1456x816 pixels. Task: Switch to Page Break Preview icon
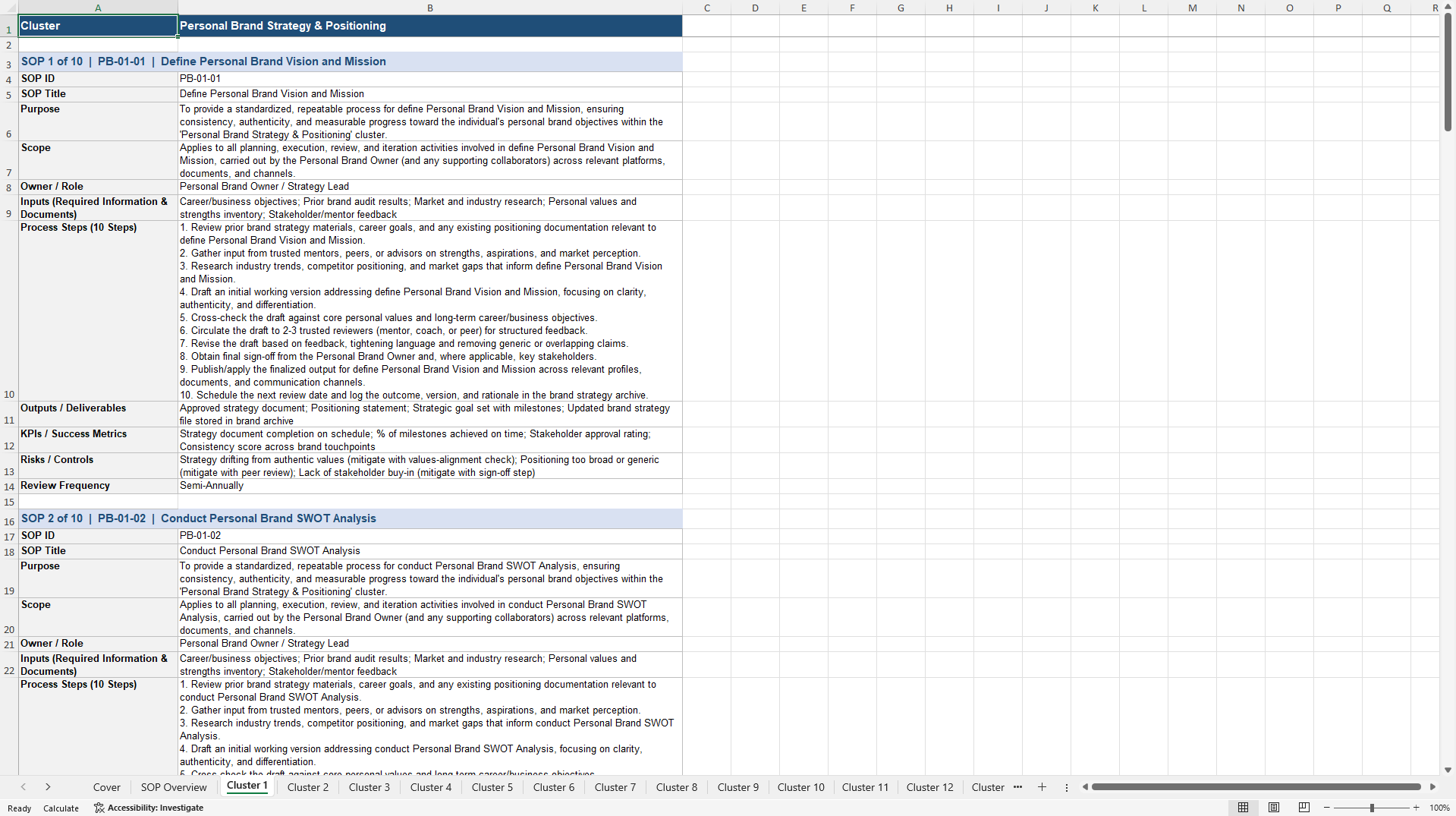(x=1304, y=808)
